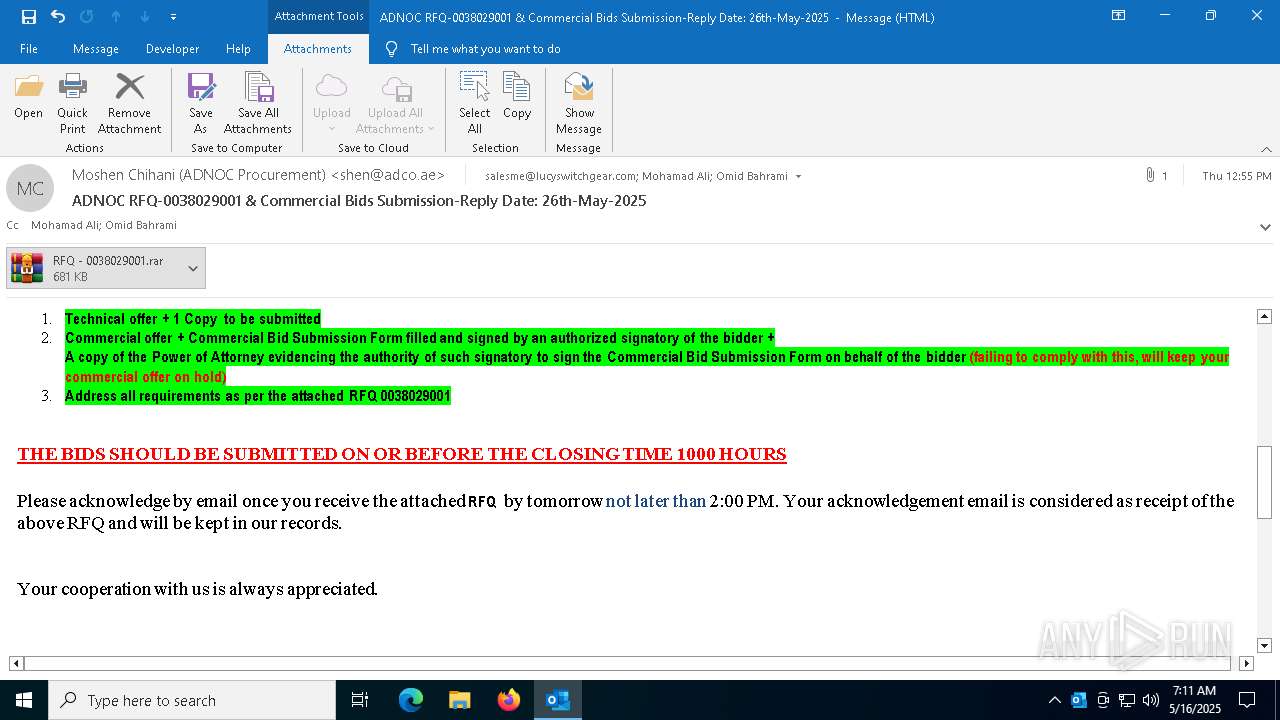Screen dimensions: 1280x720
Task: Click the vertical scrollbar thumb
Action: pyautogui.click(x=1264, y=482)
